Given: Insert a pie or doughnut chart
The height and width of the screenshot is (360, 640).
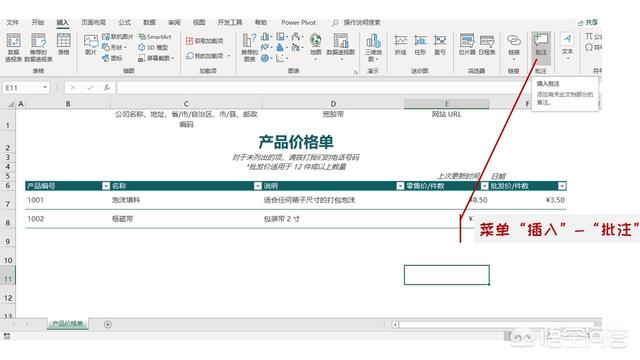Looking at the screenshot, I should (x=266, y=58).
